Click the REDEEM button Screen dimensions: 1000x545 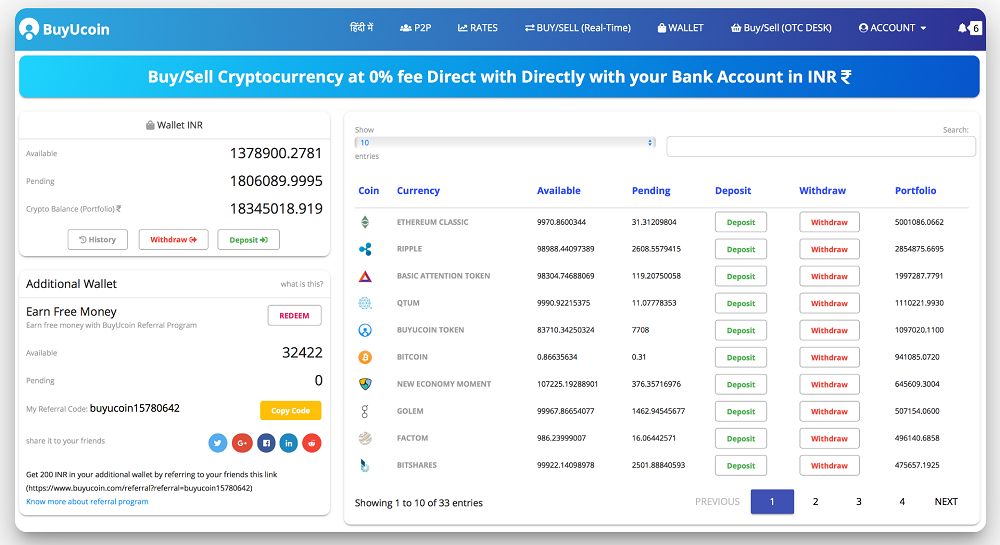(294, 316)
